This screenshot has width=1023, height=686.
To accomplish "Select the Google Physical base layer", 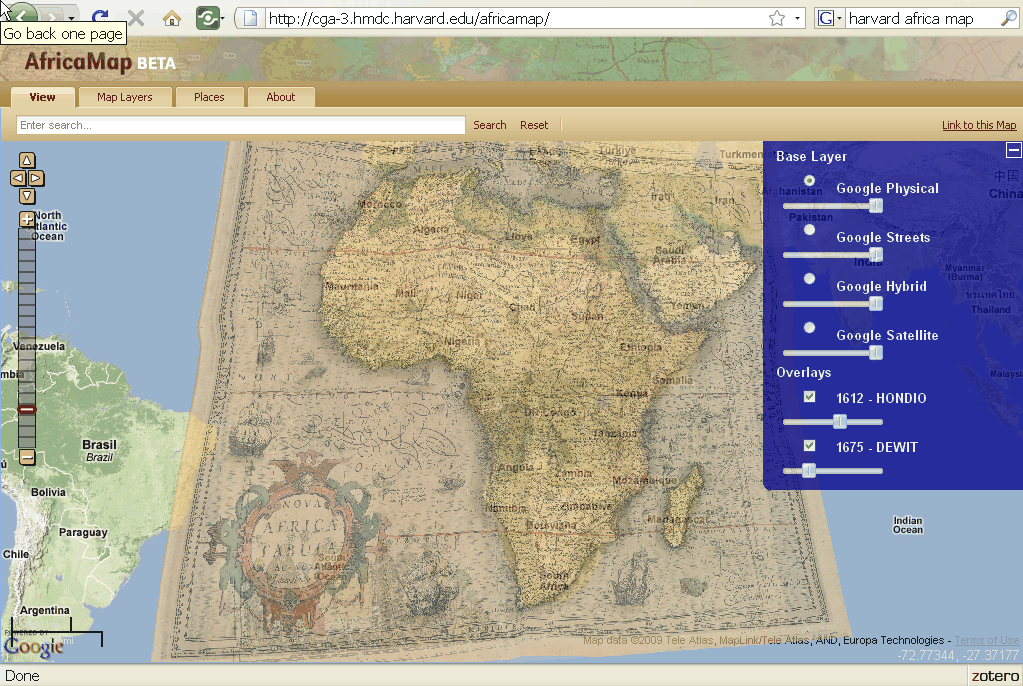I will (x=809, y=181).
